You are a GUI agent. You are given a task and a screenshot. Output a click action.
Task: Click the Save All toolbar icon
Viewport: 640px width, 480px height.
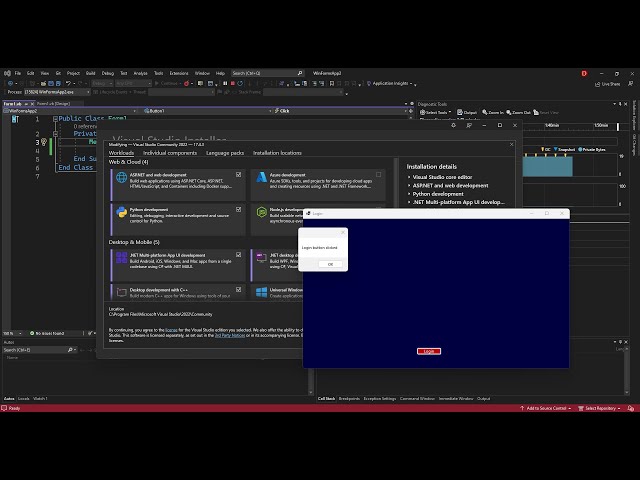58,83
